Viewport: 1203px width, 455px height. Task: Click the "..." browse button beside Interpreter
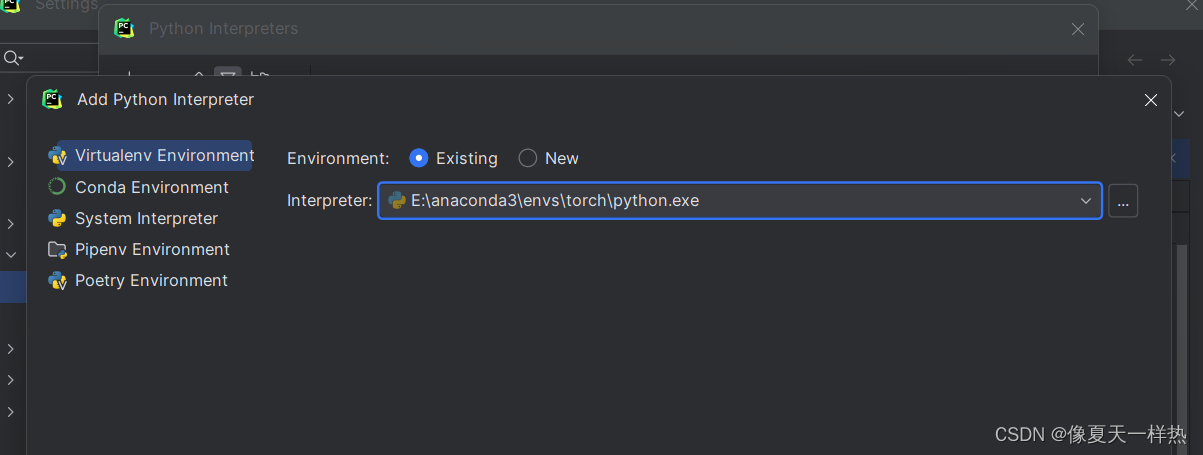tap(1123, 201)
